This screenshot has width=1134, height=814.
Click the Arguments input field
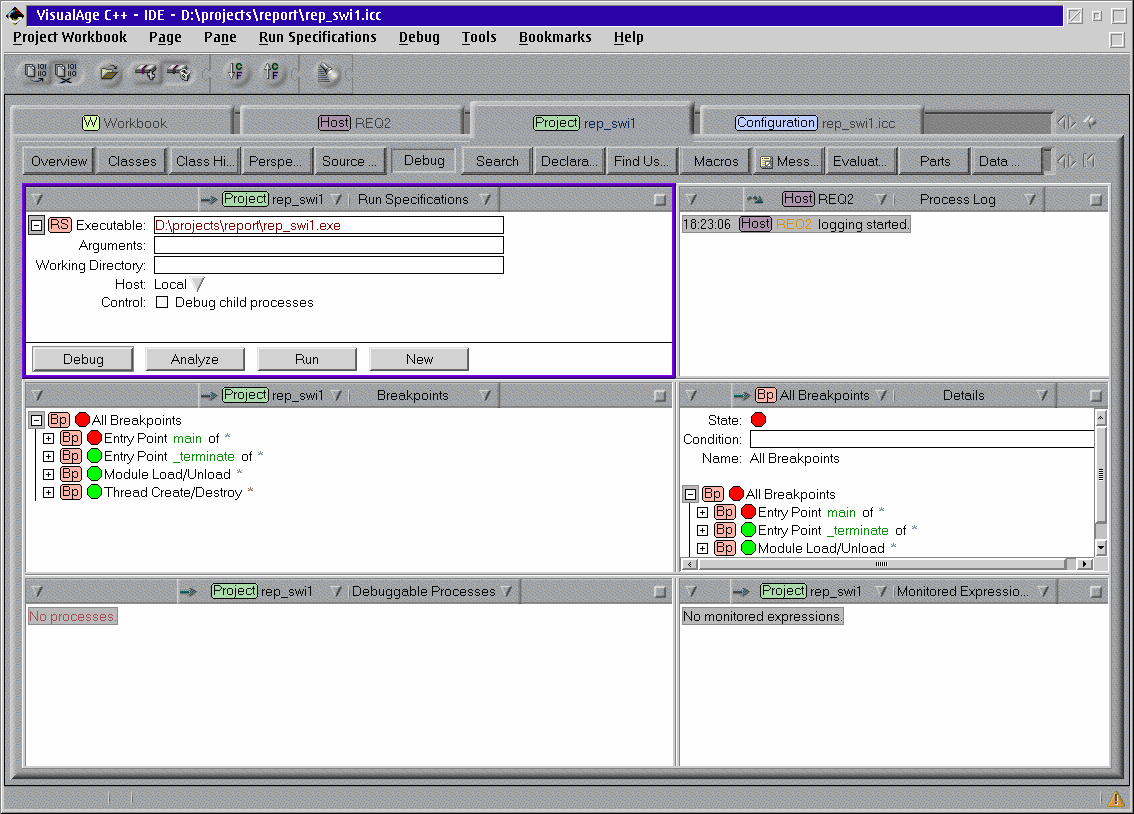(329, 245)
